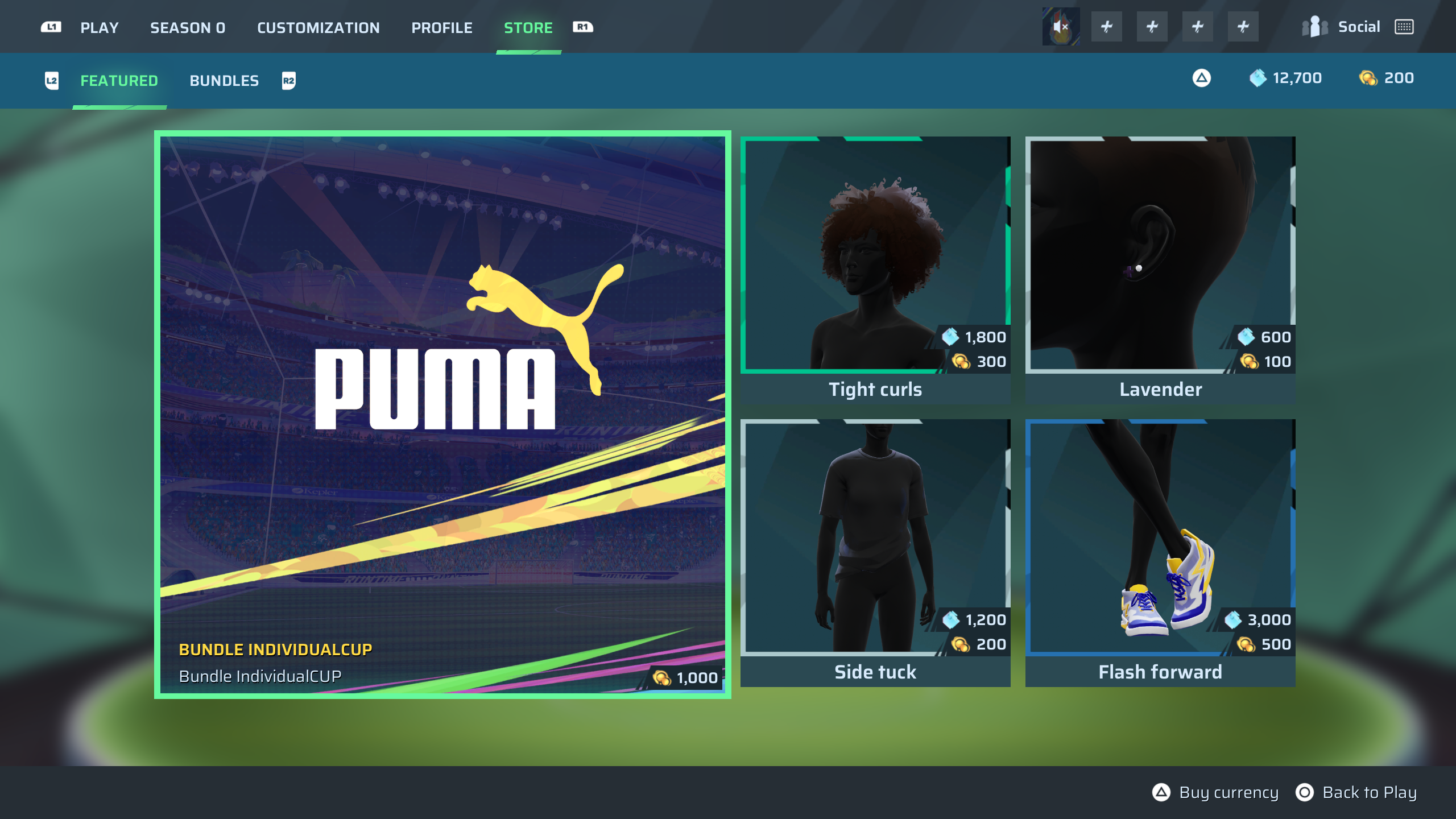
Task: Click the triangle icon beside Buy currency
Action: [1161, 792]
